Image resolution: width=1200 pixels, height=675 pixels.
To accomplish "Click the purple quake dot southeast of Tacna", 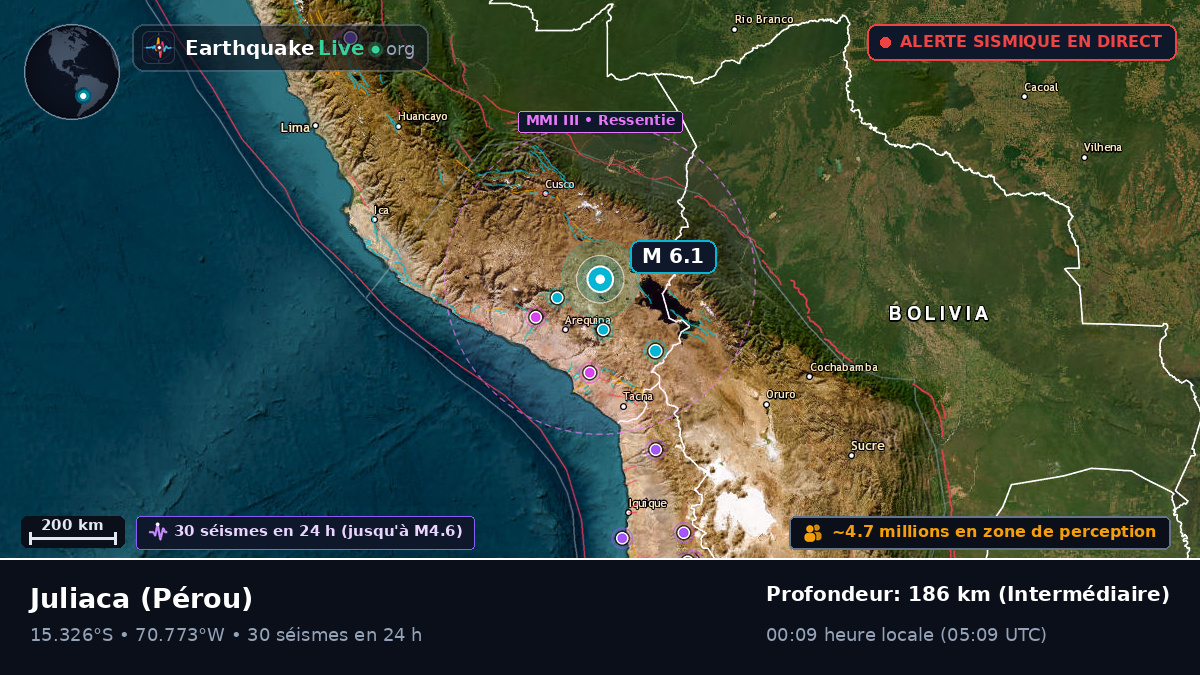I will [x=655, y=449].
